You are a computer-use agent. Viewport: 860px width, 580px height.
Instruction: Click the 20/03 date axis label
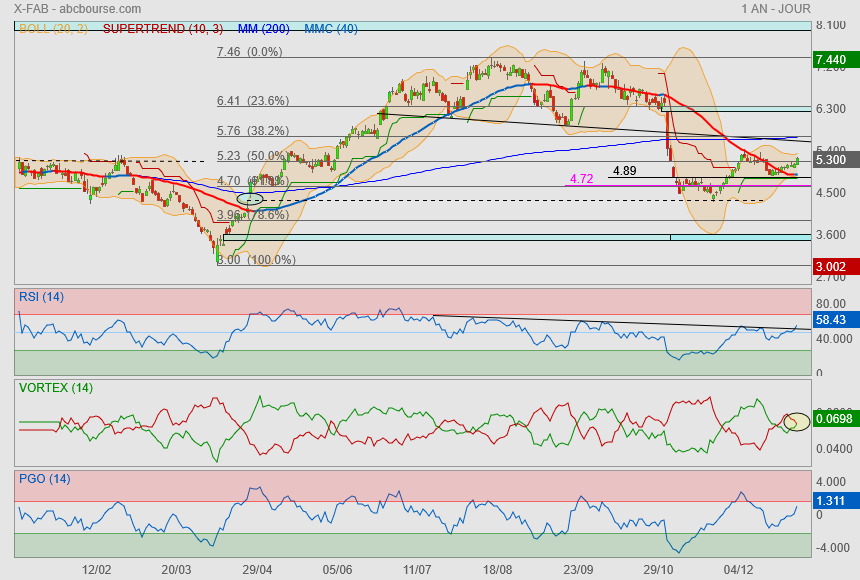(x=176, y=570)
